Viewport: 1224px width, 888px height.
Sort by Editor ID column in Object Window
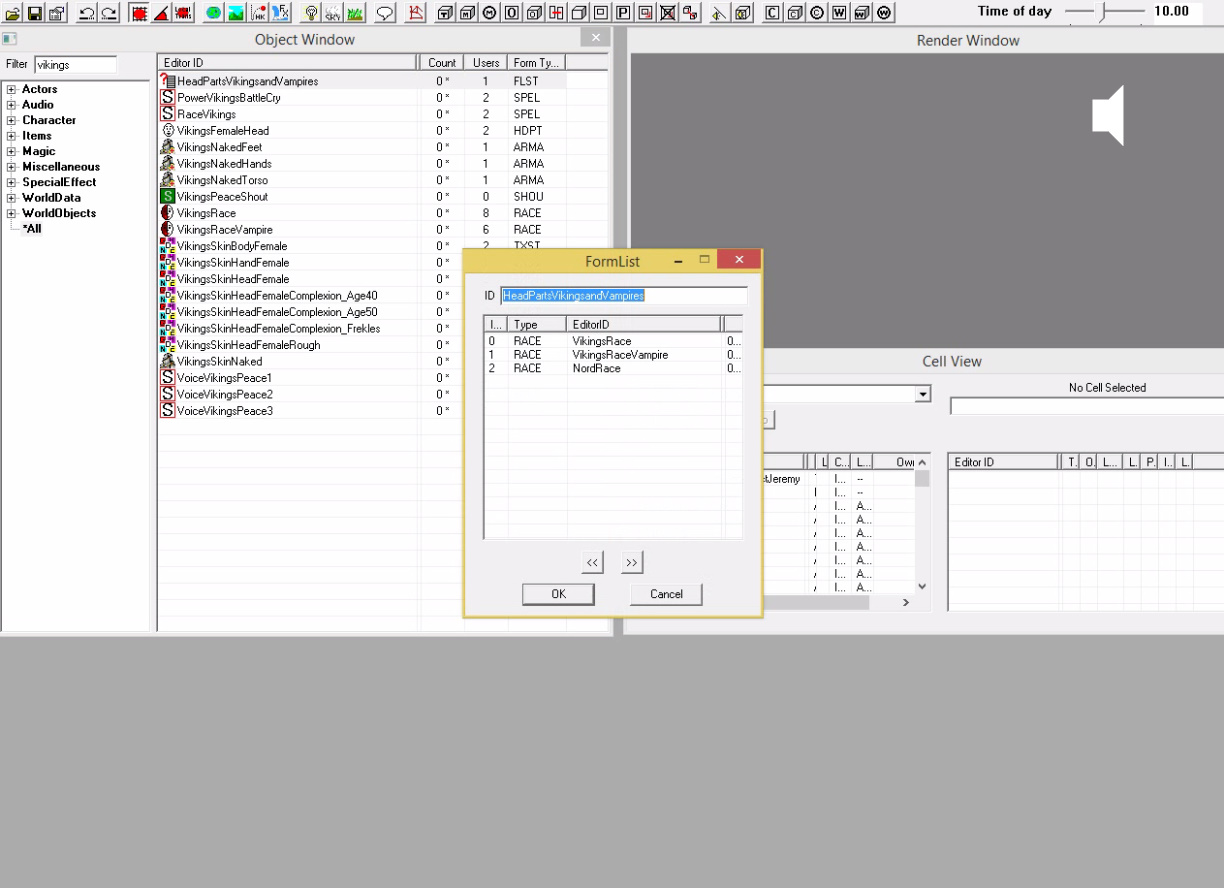287,63
